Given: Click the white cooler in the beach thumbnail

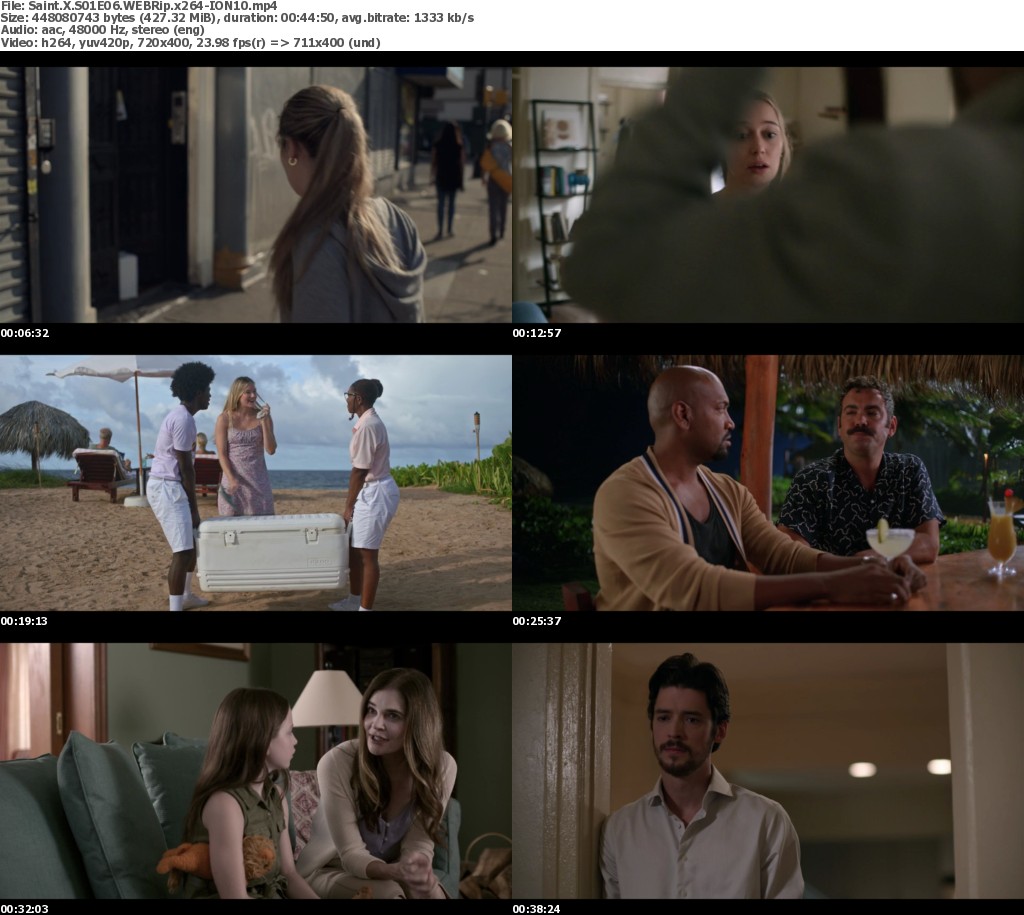Looking at the screenshot, I should pyautogui.click(x=272, y=551).
